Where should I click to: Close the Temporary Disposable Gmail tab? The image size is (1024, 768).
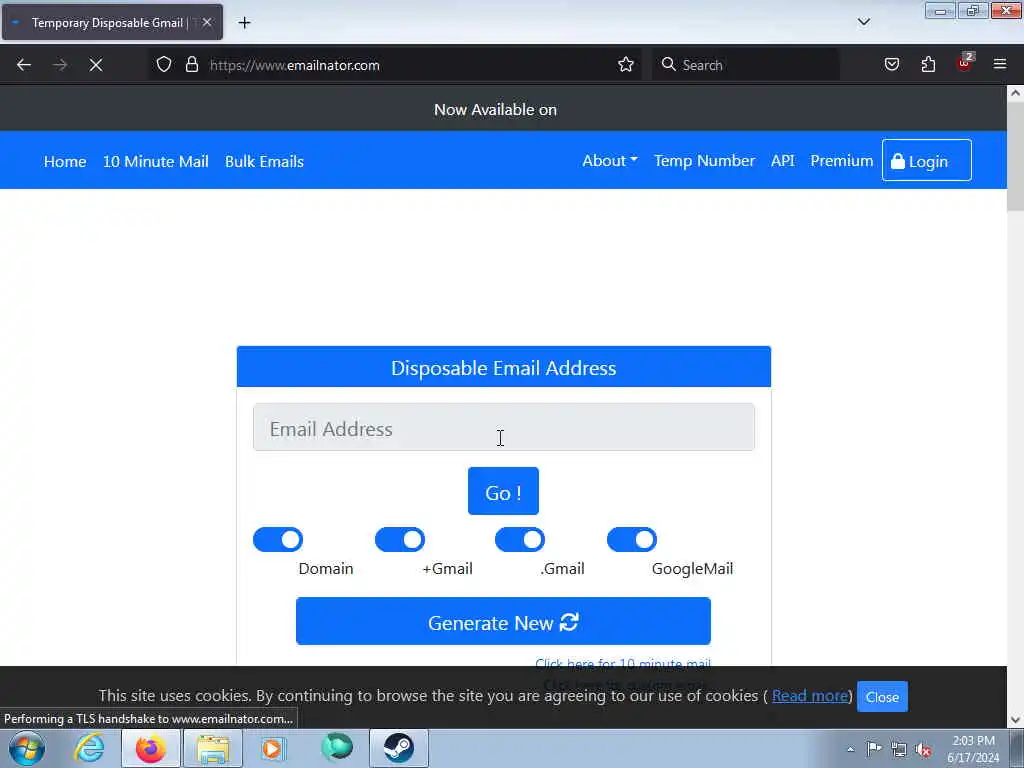(207, 22)
